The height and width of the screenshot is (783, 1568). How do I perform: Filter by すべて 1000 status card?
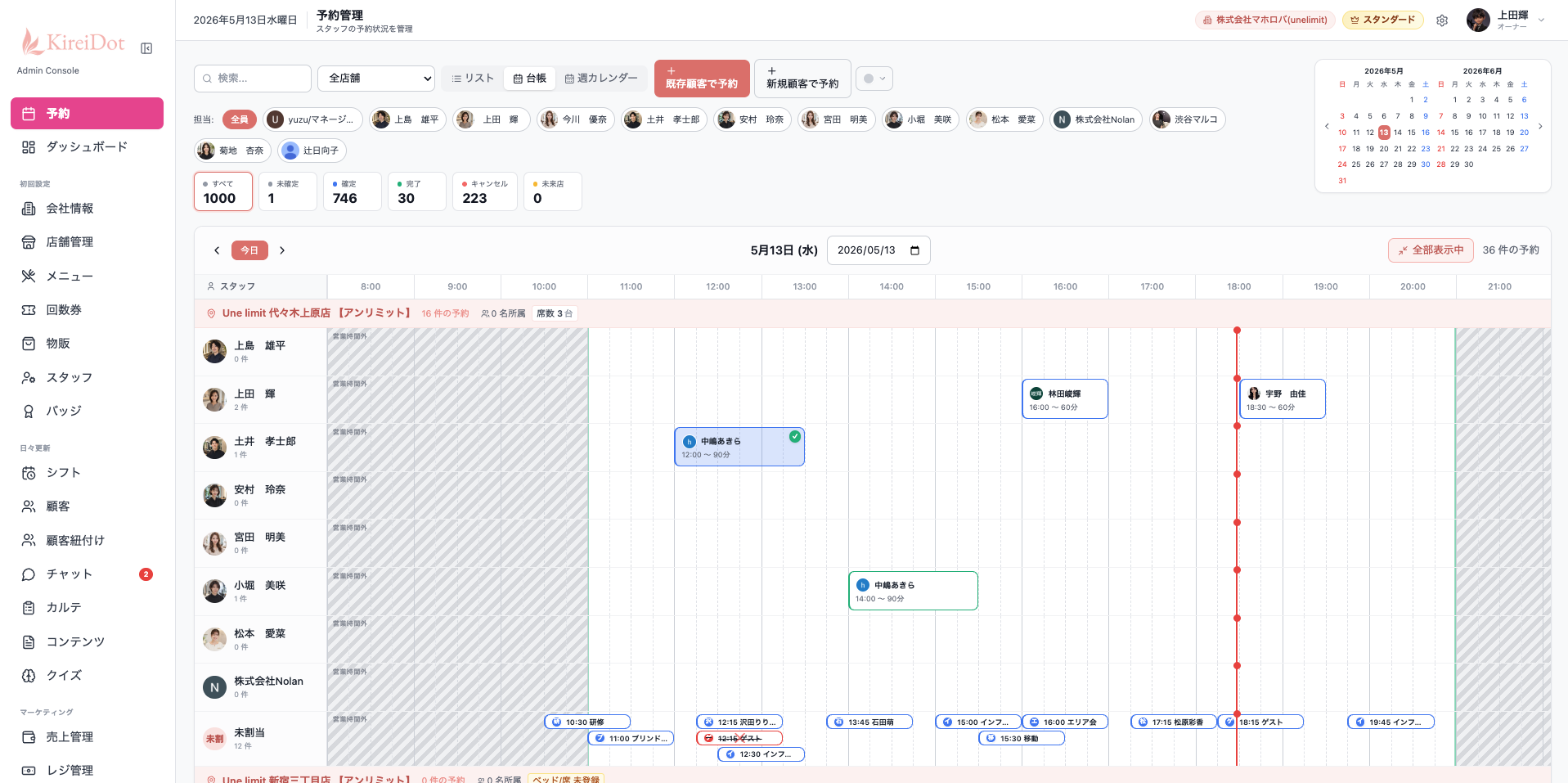(223, 191)
